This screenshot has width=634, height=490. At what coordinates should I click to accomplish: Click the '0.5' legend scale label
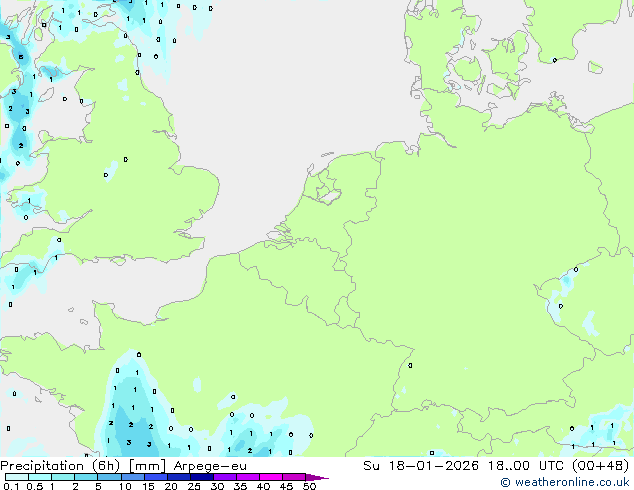tap(34, 486)
